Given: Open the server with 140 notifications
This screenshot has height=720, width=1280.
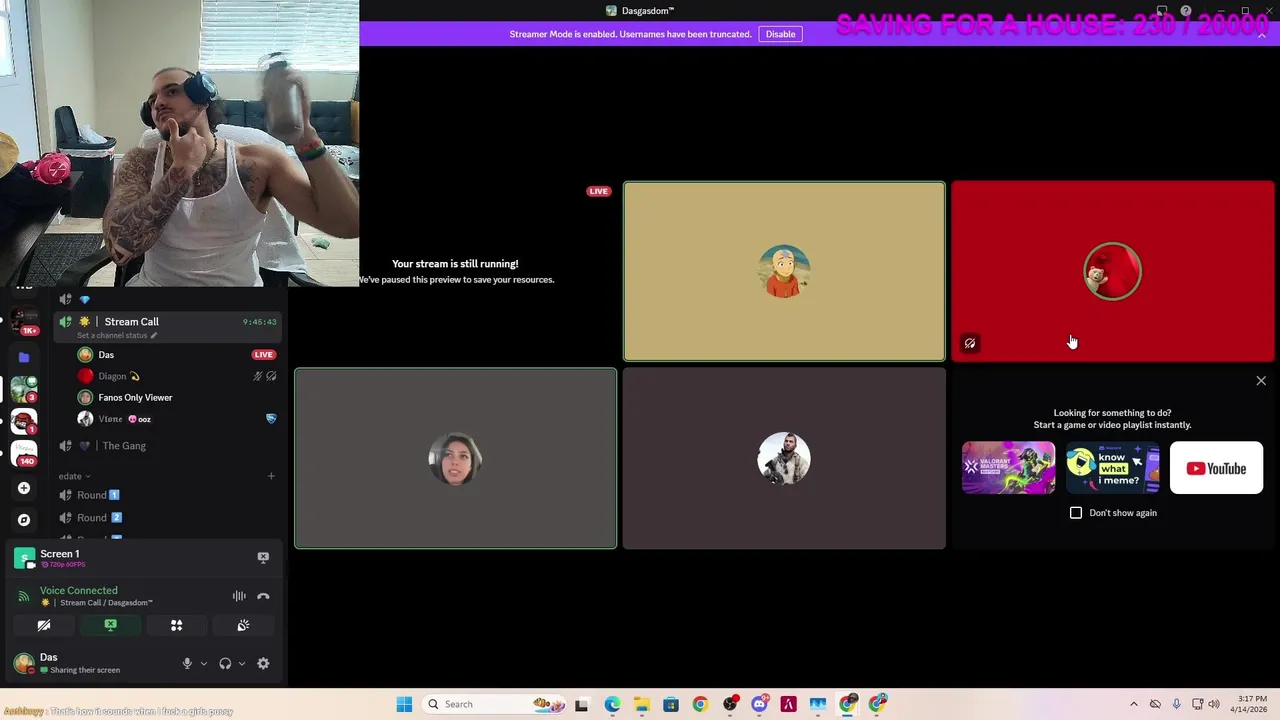Looking at the screenshot, I should pos(24,452).
